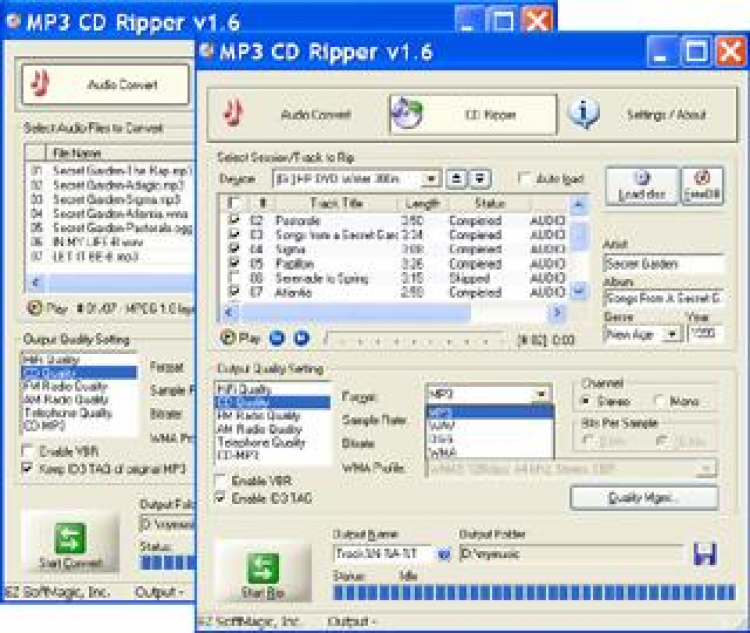Click the playback seek slider
Image resolution: width=750 pixels, height=633 pixels.
(x=415, y=340)
